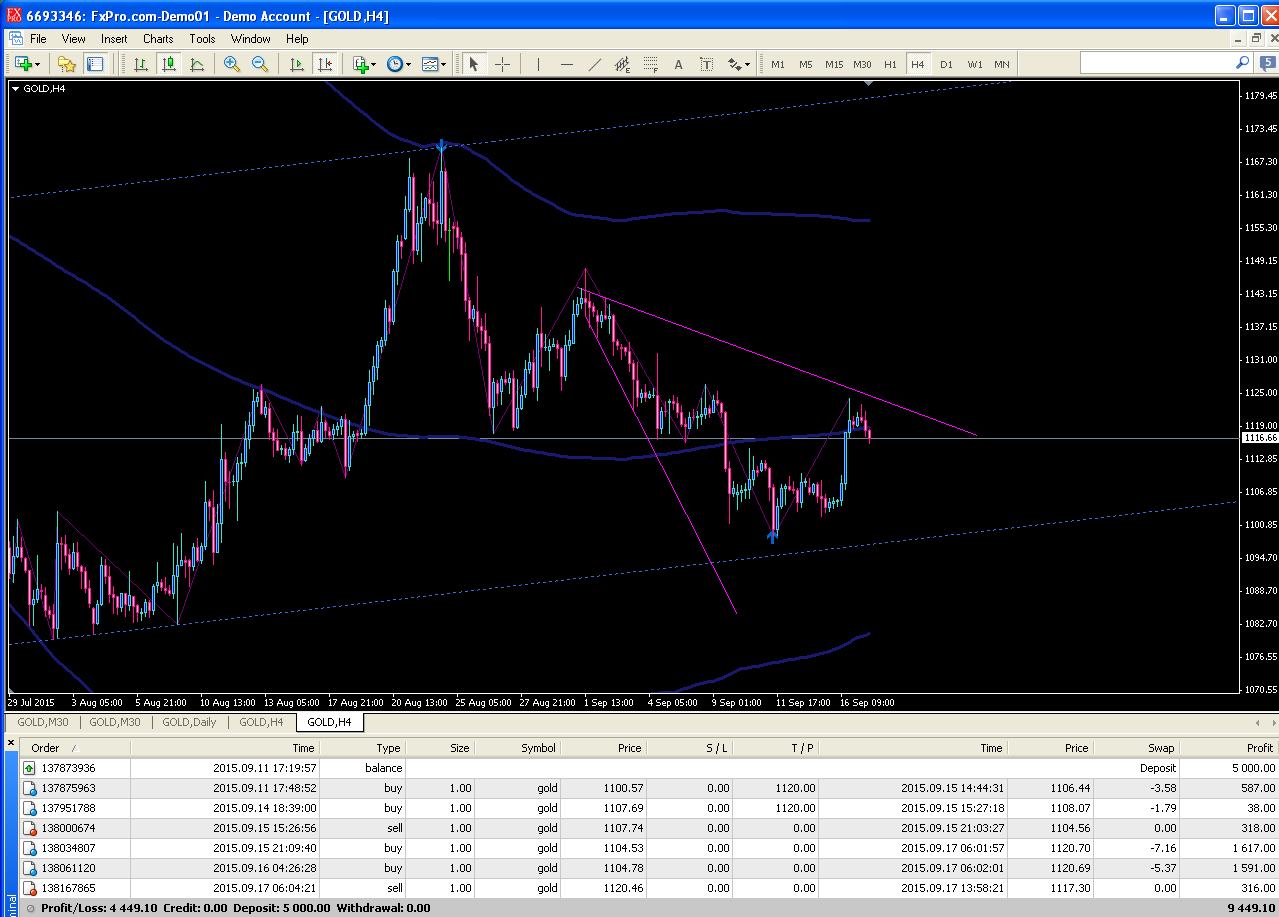Toggle the Market Watch / Navigator panel icon
Screen dimensions: 1279x917
95,64
